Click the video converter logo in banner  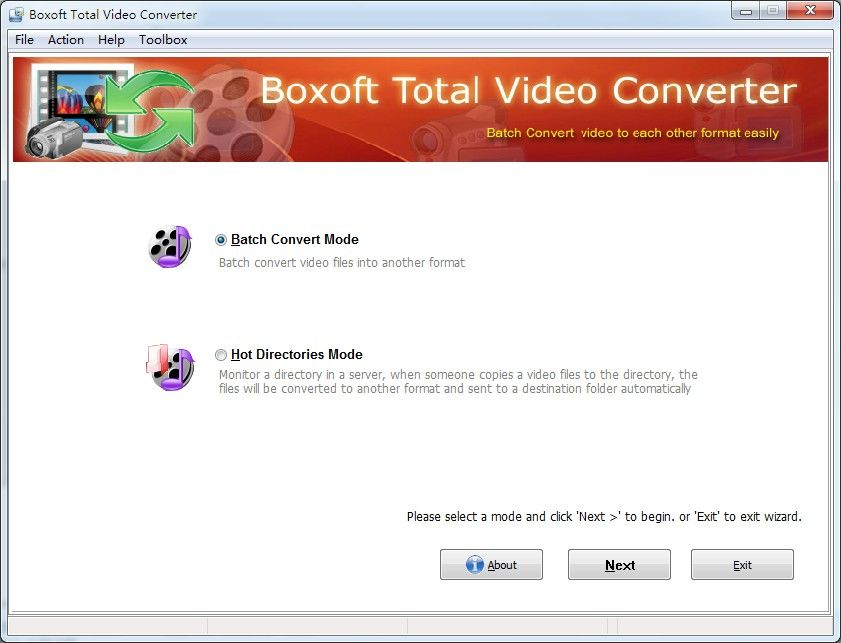(x=110, y=111)
